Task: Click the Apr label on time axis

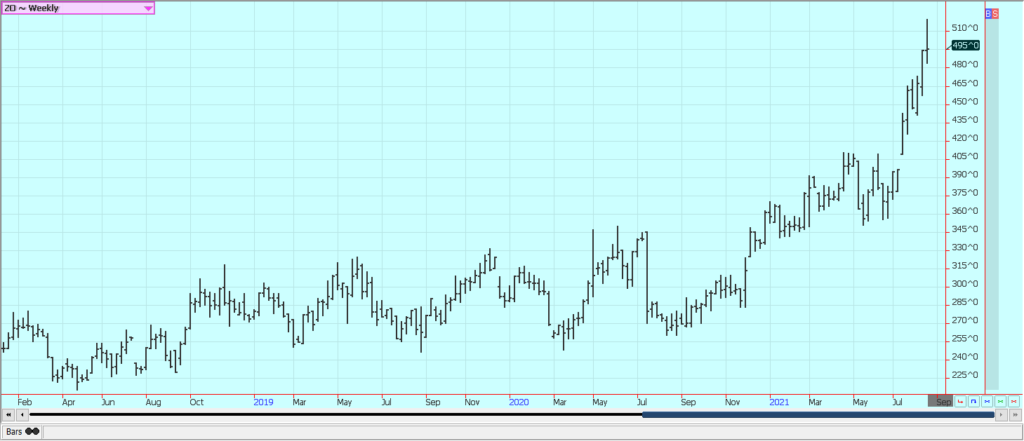Action: click(x=69, y=402)
